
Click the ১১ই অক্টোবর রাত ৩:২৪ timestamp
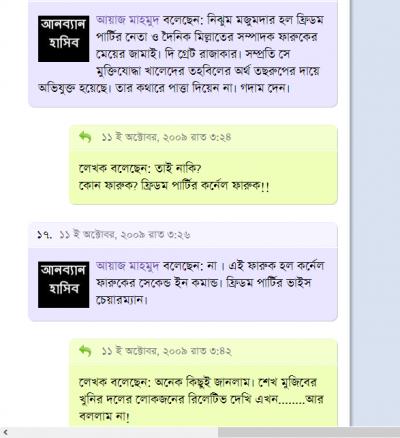click(x=166, y=137)
